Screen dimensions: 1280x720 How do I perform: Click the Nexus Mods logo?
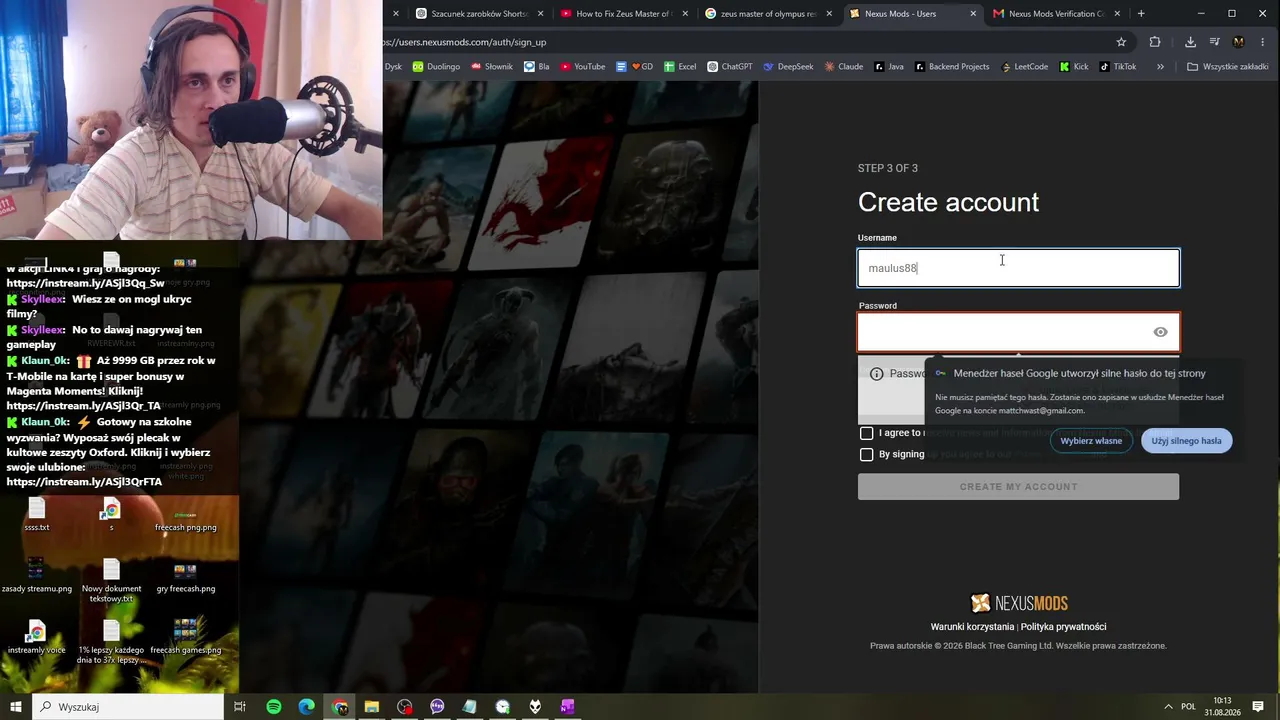click(x=1019, y=603)
